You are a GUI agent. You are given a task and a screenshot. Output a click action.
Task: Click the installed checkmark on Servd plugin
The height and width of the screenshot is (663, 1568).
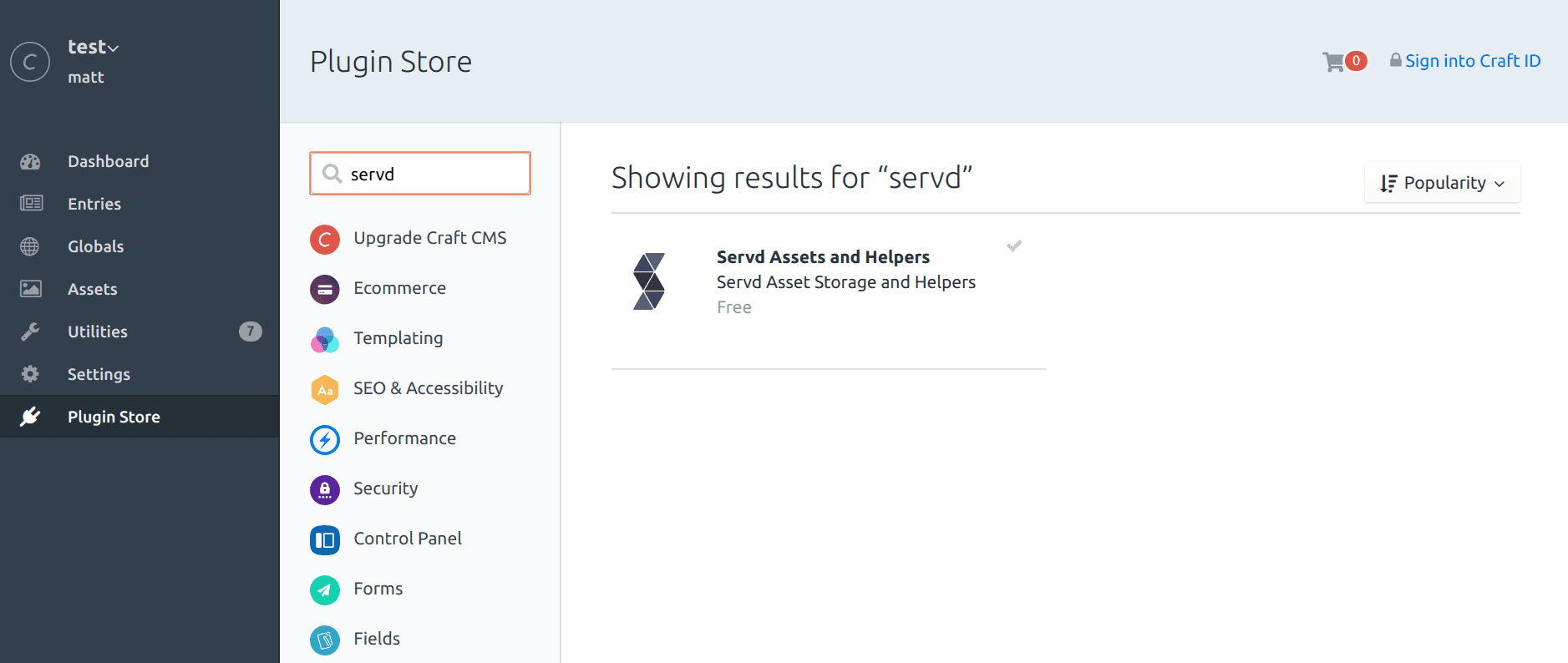1014,246
